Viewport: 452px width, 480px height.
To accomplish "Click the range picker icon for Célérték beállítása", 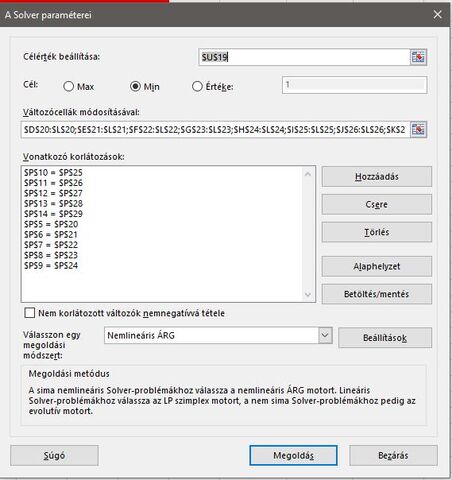I will [418, 57].
